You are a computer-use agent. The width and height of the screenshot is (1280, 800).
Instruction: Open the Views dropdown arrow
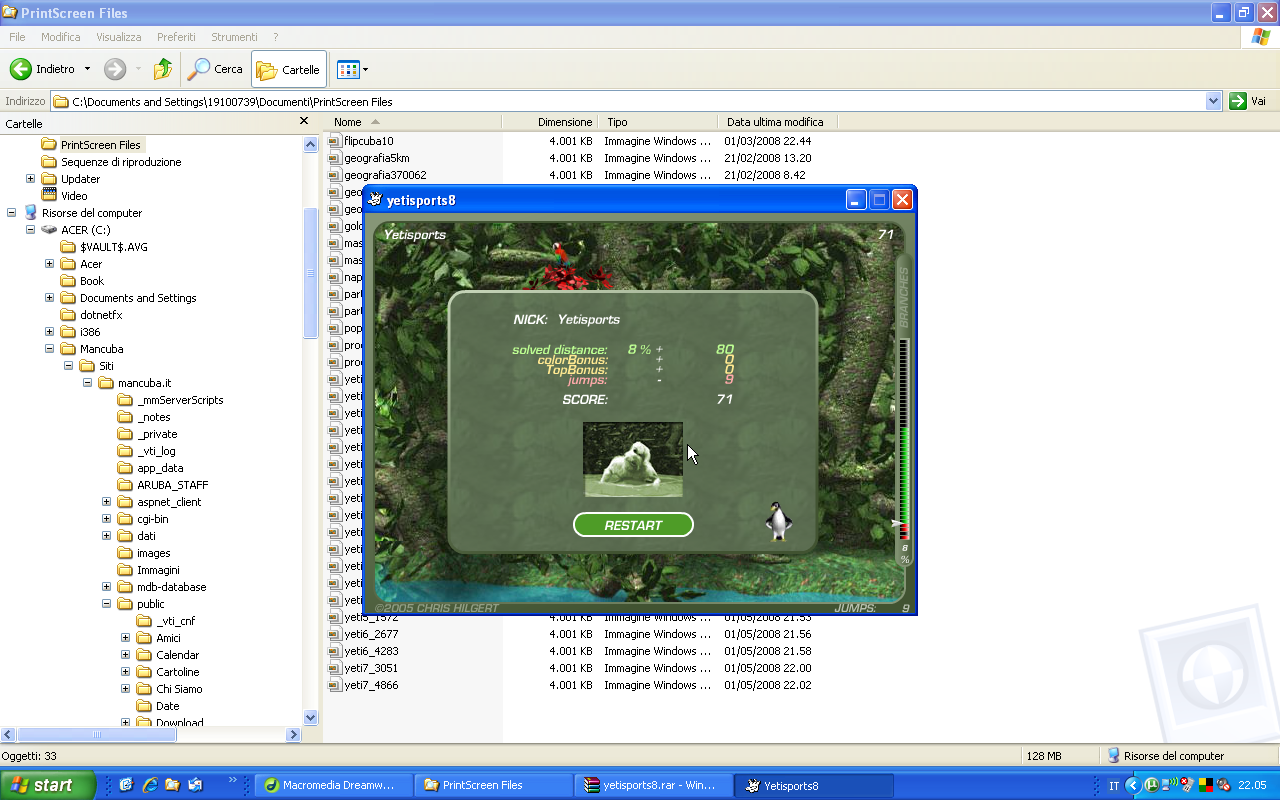tap(366, 69)
